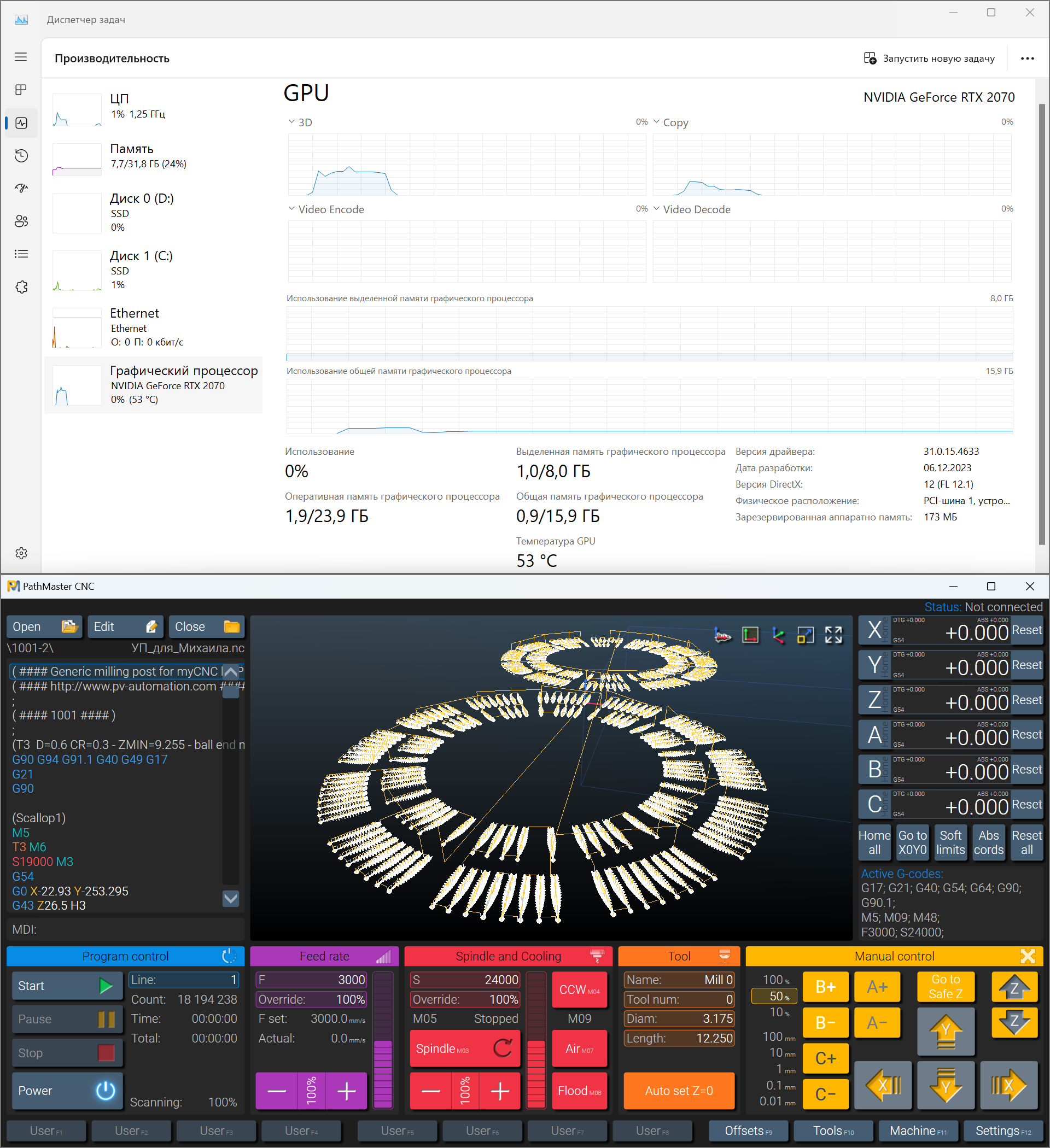Open the Video Decode engine dropdown
Image resolution: width=1050 pixels, height=1148 pixels.
click(x=656, y=209)
